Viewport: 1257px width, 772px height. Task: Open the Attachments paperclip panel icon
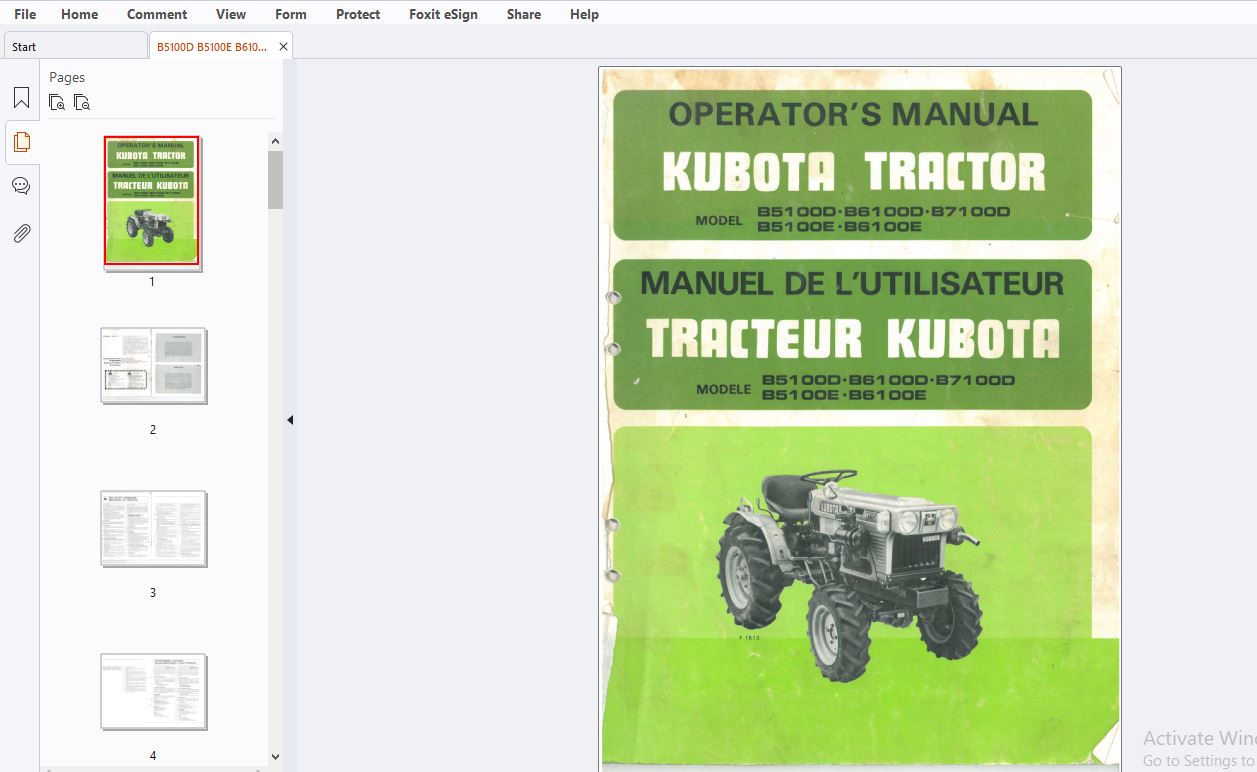21,234
